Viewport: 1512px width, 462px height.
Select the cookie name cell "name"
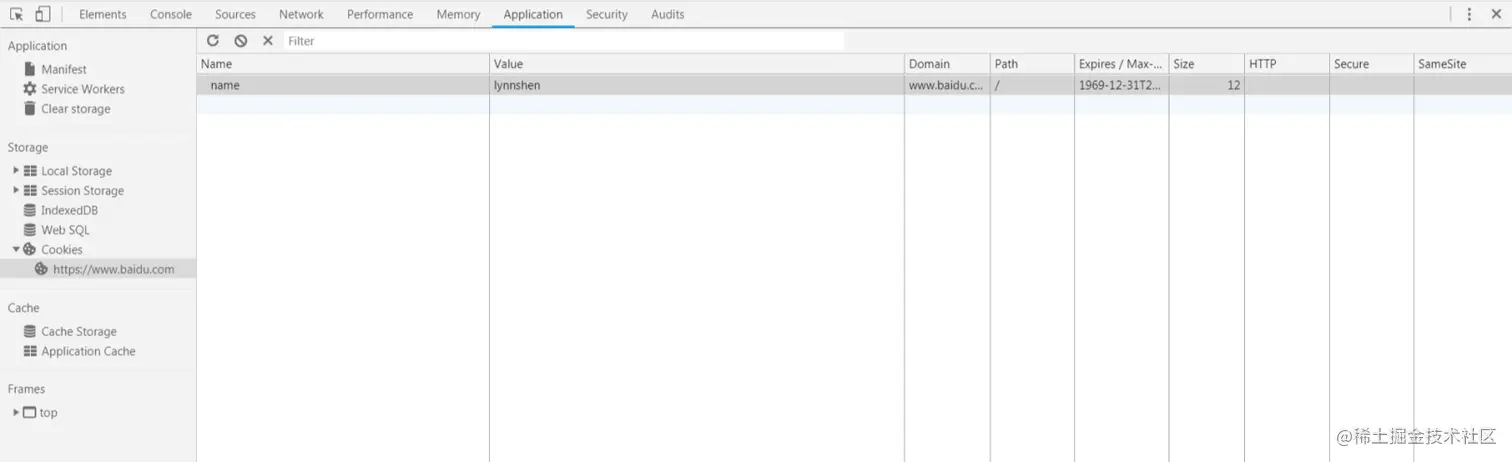tap(343, 85)
